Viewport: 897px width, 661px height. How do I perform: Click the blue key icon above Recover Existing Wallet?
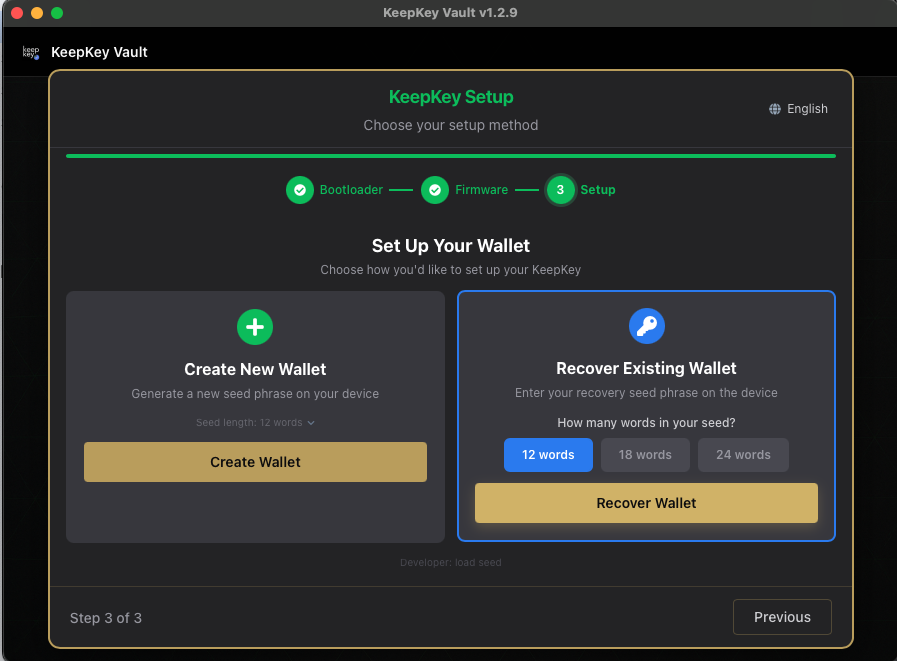point(646,325)
